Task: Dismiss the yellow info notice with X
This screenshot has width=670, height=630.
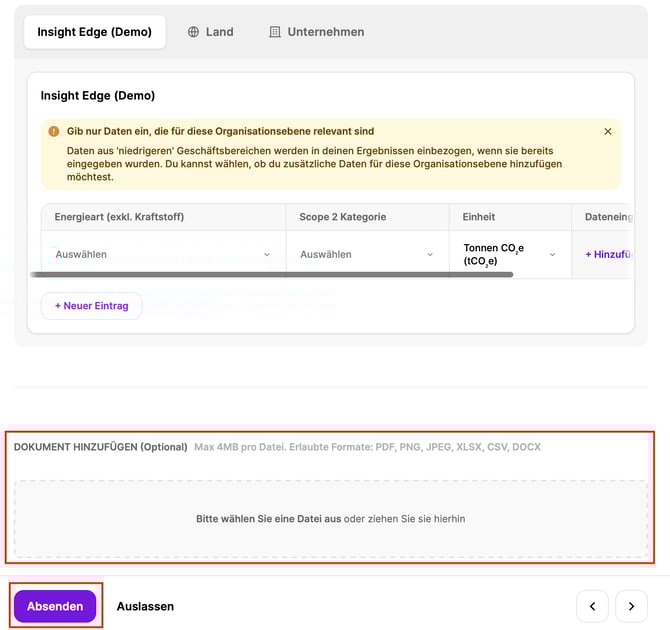Action: 607,131
